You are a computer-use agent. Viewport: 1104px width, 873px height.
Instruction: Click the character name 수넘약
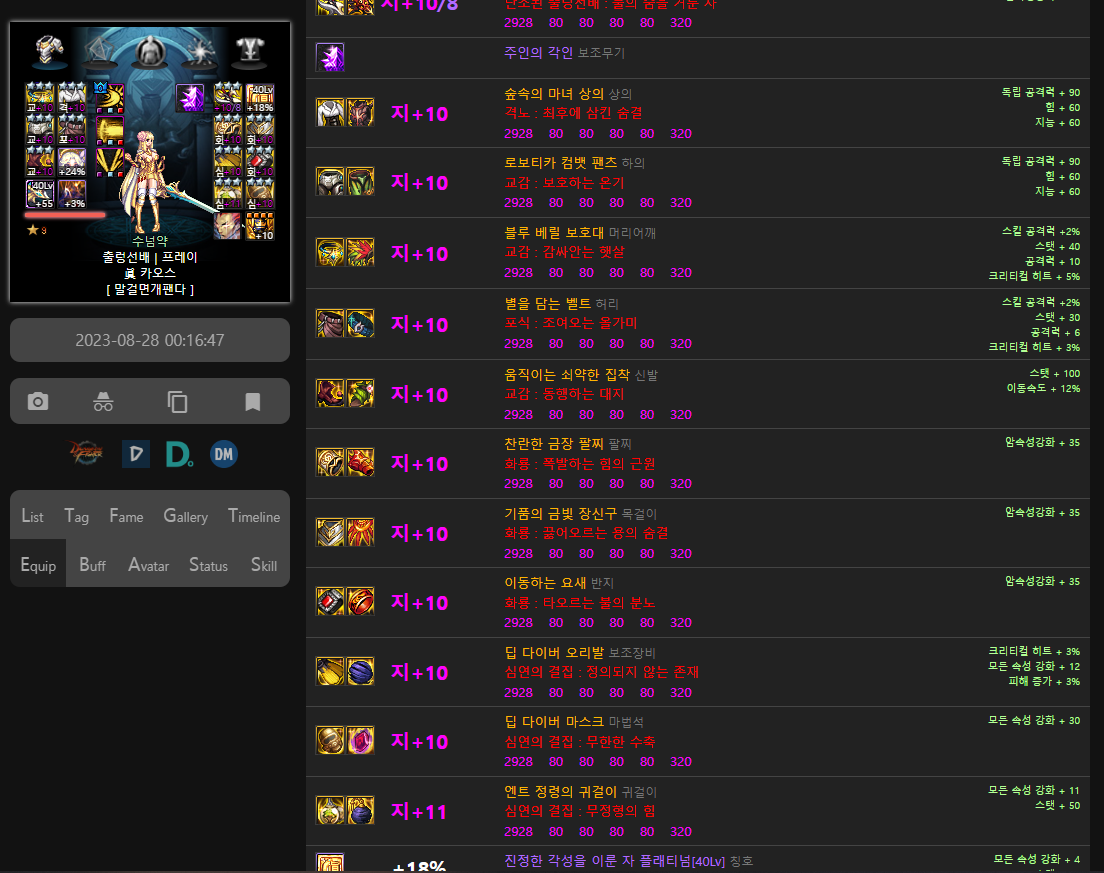(150, 241)
